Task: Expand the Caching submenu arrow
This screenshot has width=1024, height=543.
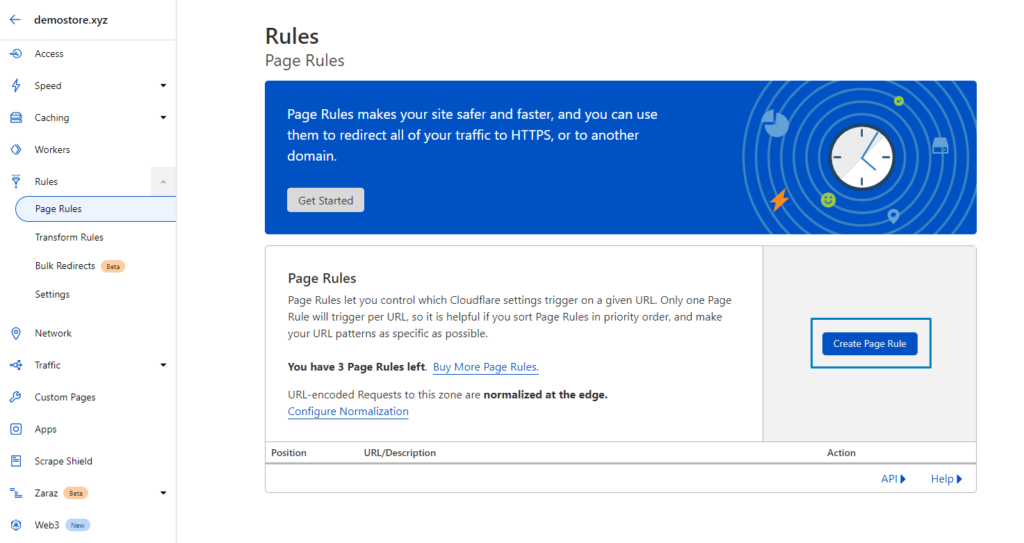Action: 163,118
